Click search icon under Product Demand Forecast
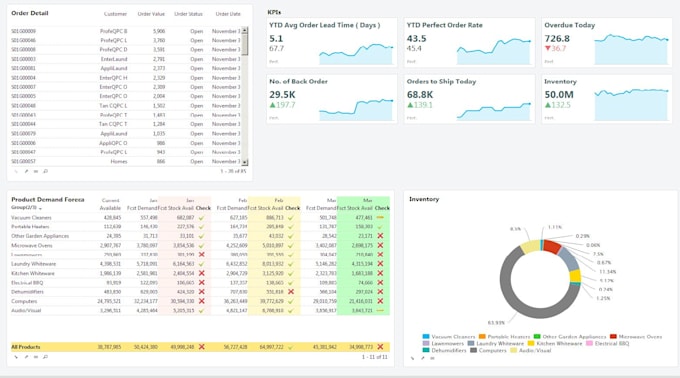This screenshot has height=378, width=680. coord(46,357)
